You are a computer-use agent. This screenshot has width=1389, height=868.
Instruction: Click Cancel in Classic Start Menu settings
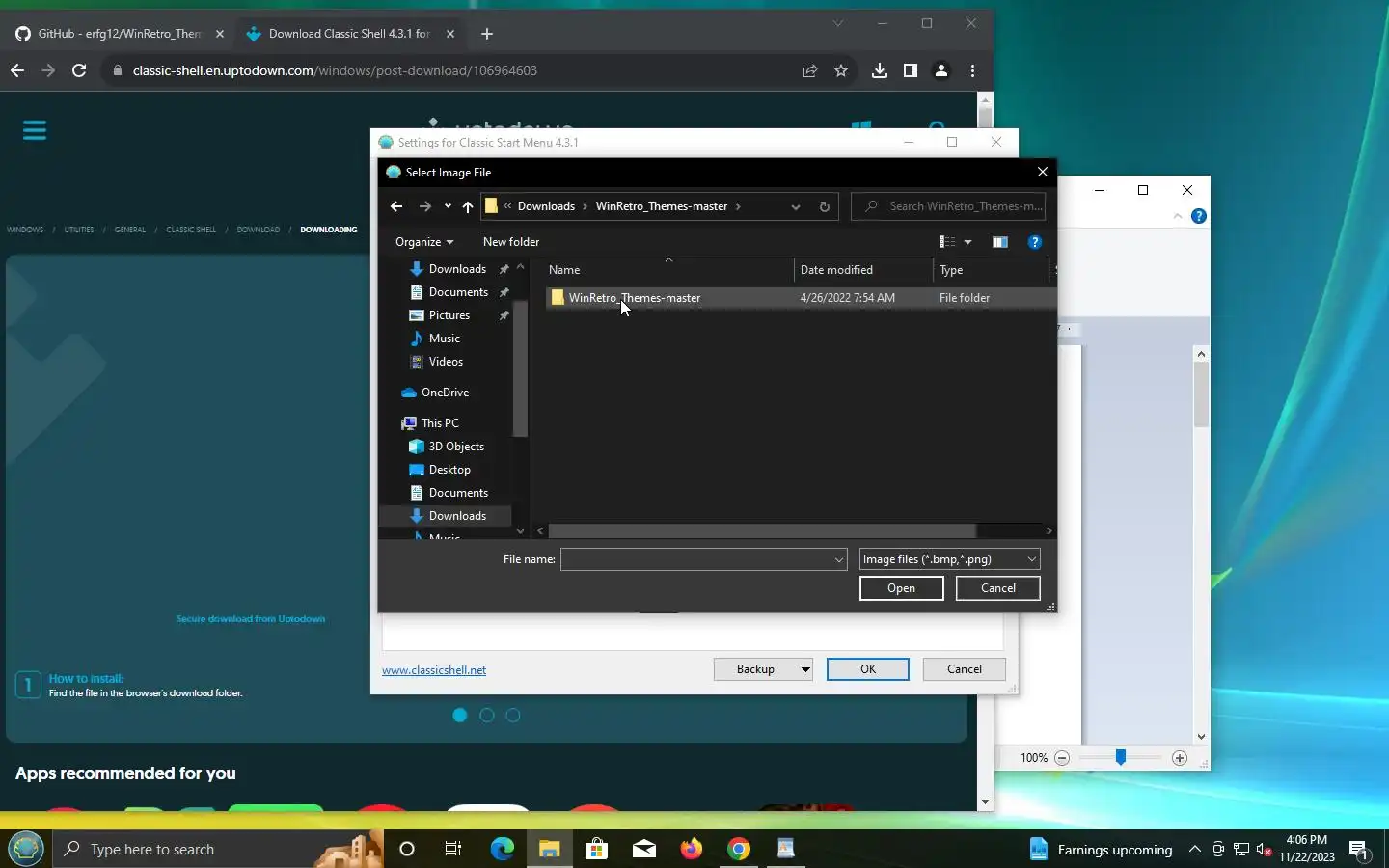(x=965, y=669)
